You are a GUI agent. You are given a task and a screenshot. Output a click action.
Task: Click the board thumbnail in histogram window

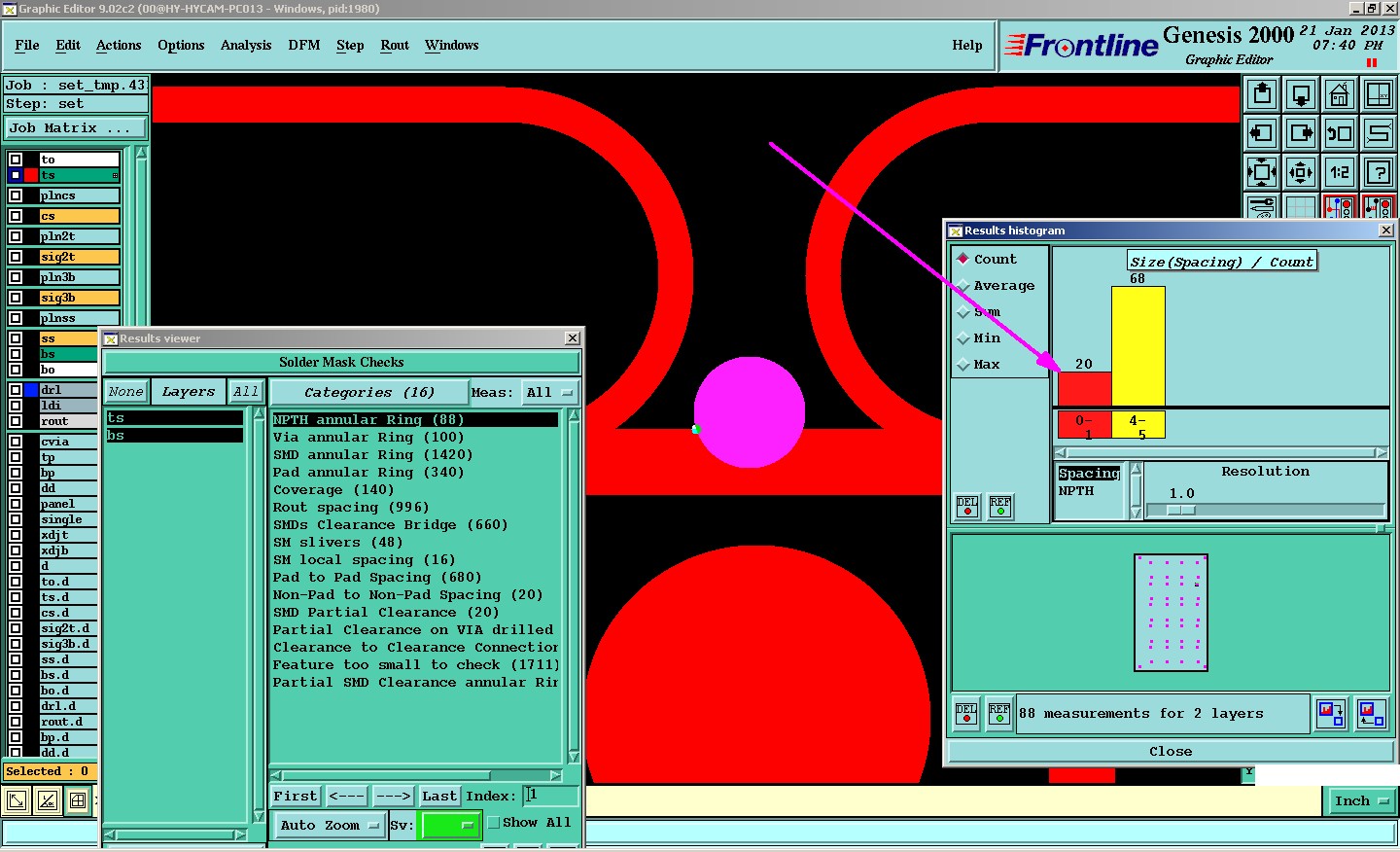pos(1172,613)
